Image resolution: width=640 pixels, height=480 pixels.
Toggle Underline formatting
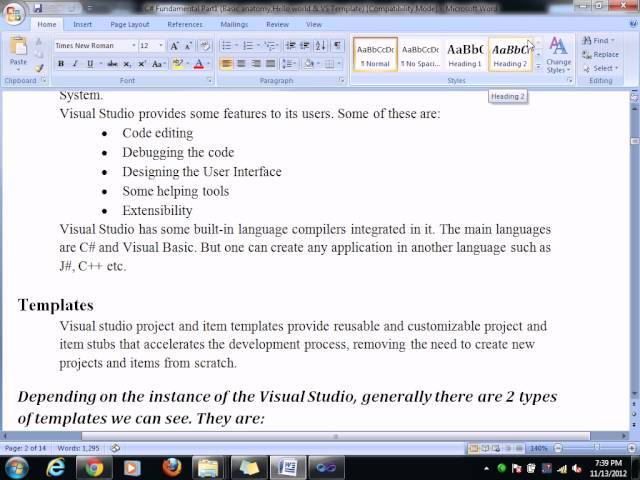(90, 64)
